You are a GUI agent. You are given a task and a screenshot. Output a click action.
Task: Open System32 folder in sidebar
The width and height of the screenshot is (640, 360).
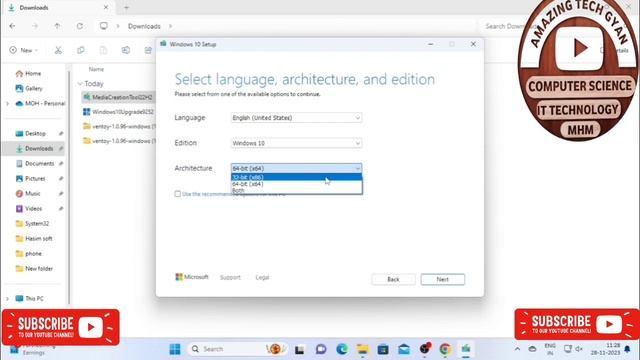click(33, 224)
